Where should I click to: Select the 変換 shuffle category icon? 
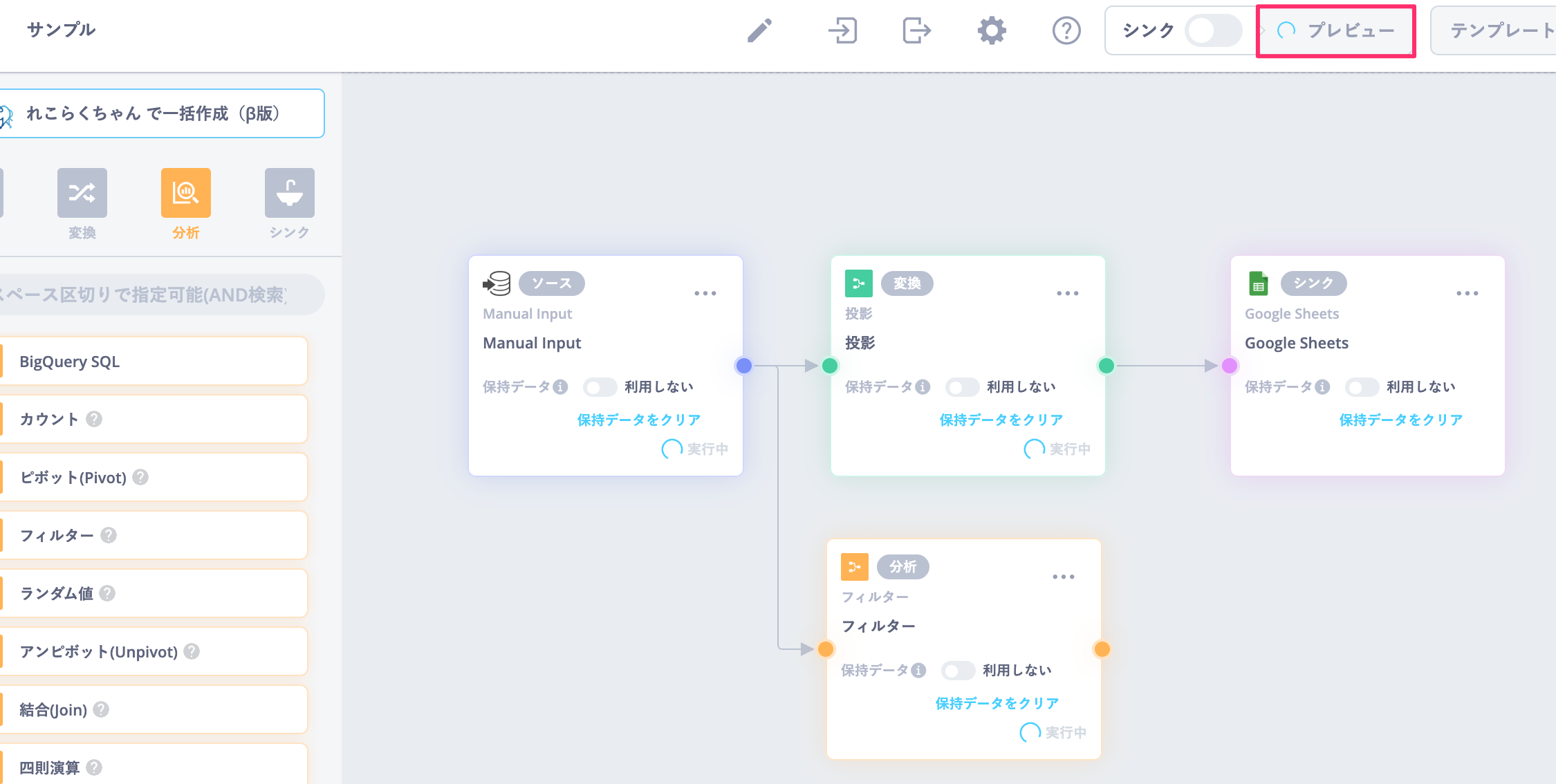[82, 193]
